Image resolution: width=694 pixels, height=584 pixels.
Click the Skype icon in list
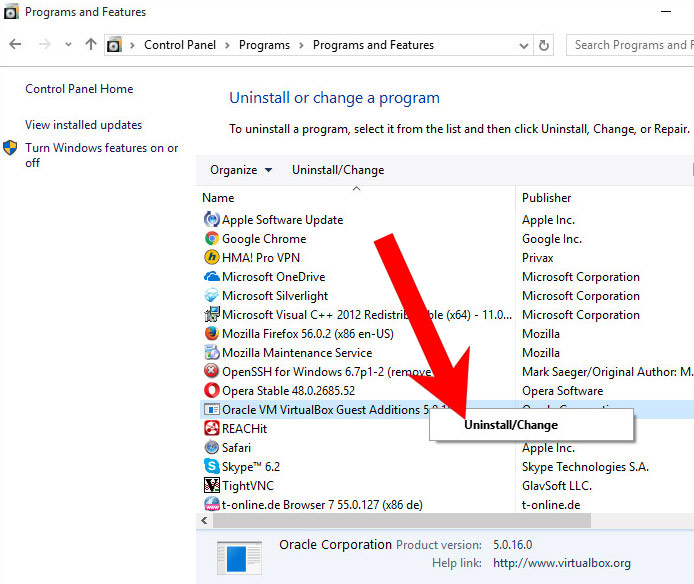click(212, 466)
